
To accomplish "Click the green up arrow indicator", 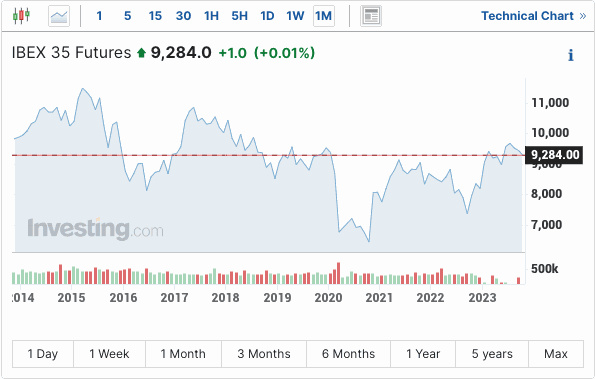I will 142,53.
